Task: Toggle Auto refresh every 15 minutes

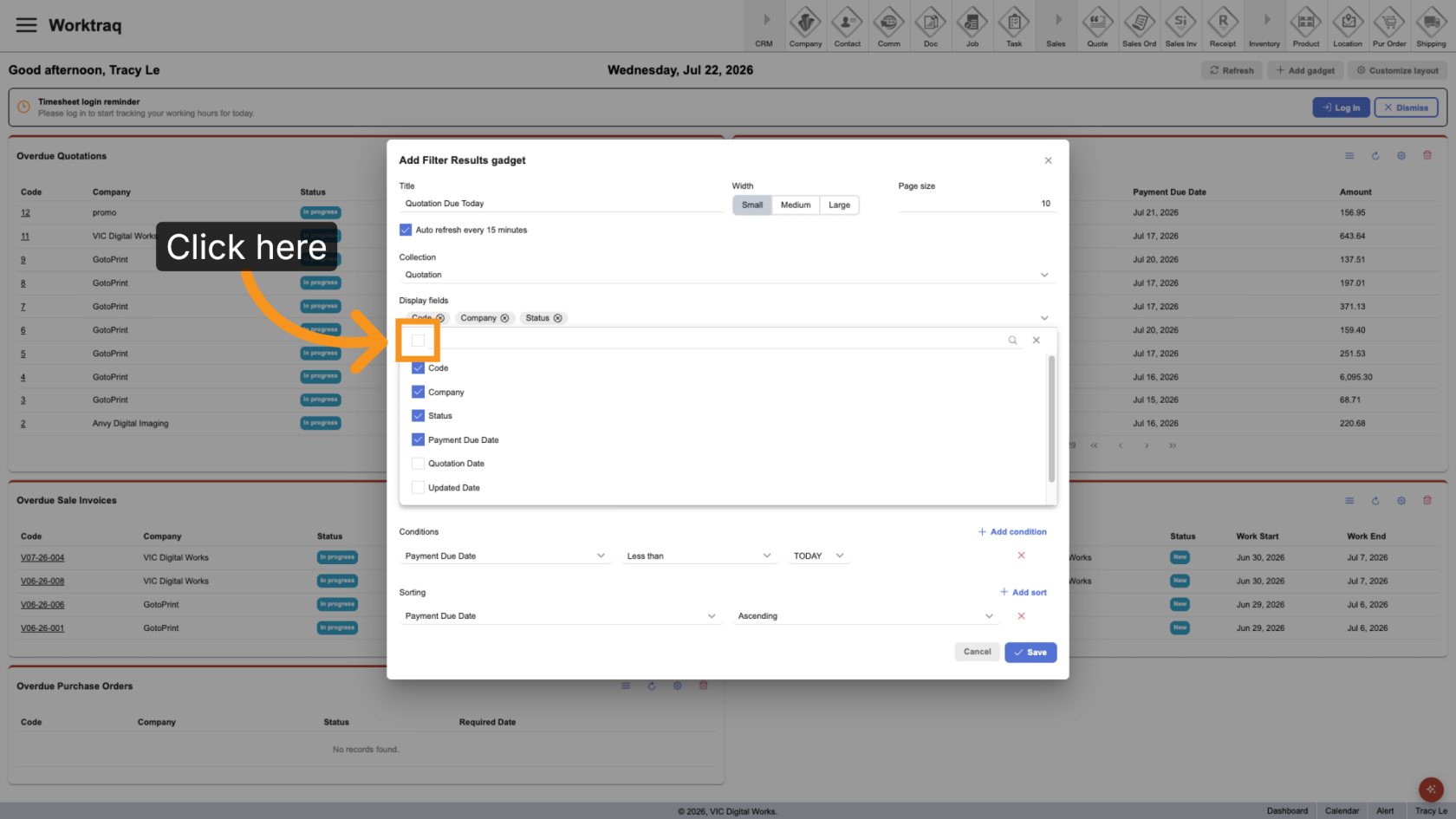Action: 406,230
